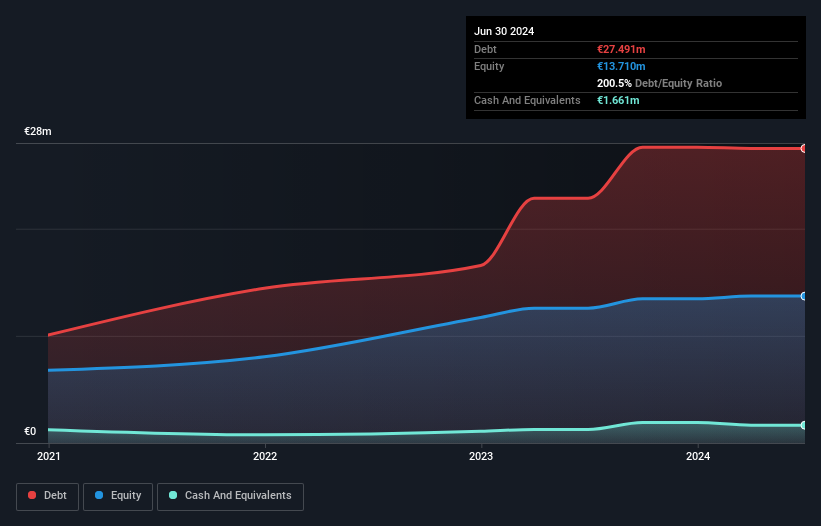Toggle the Cash And Equivalents legend button
Screen dimensions: 821x526
(230, 496)
